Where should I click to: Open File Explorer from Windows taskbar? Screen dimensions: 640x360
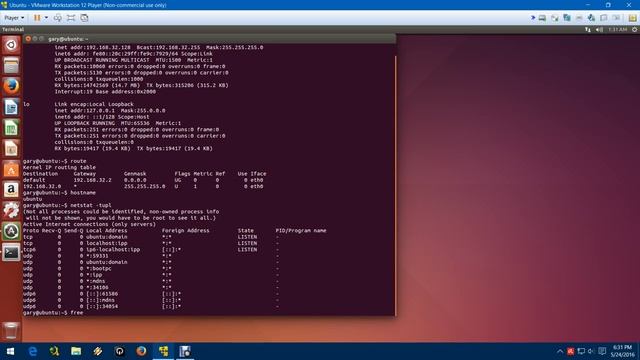pyautogui.click(x=76, y=351)
